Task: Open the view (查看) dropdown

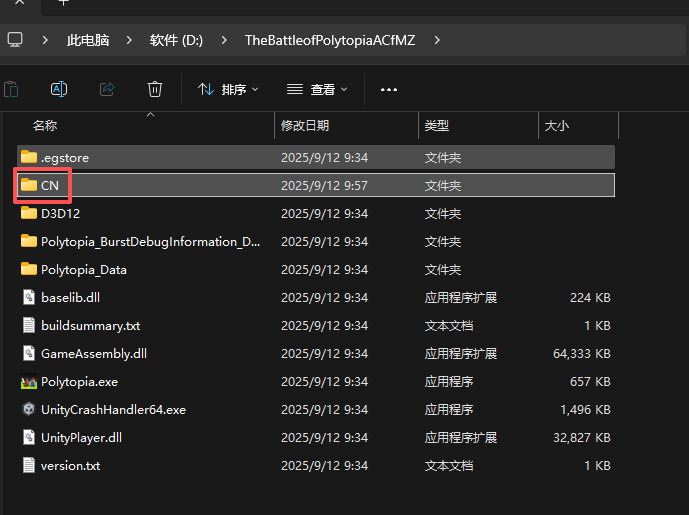Action: click(317, 90)
